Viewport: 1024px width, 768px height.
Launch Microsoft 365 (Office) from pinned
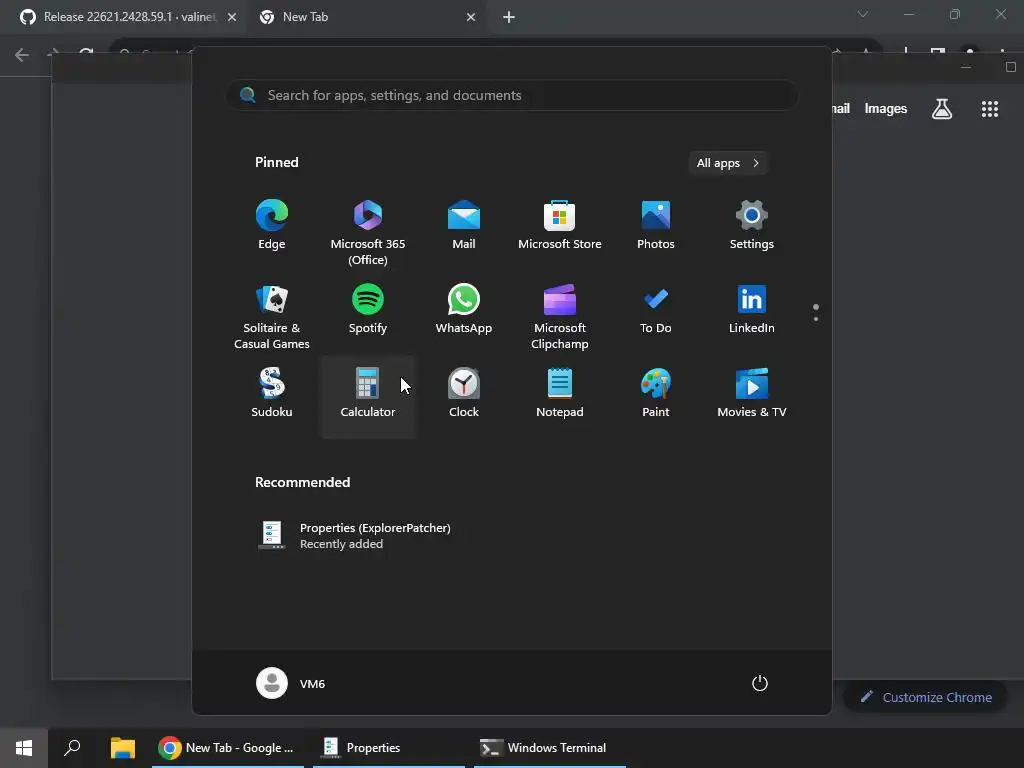click(x=368, y=233)
